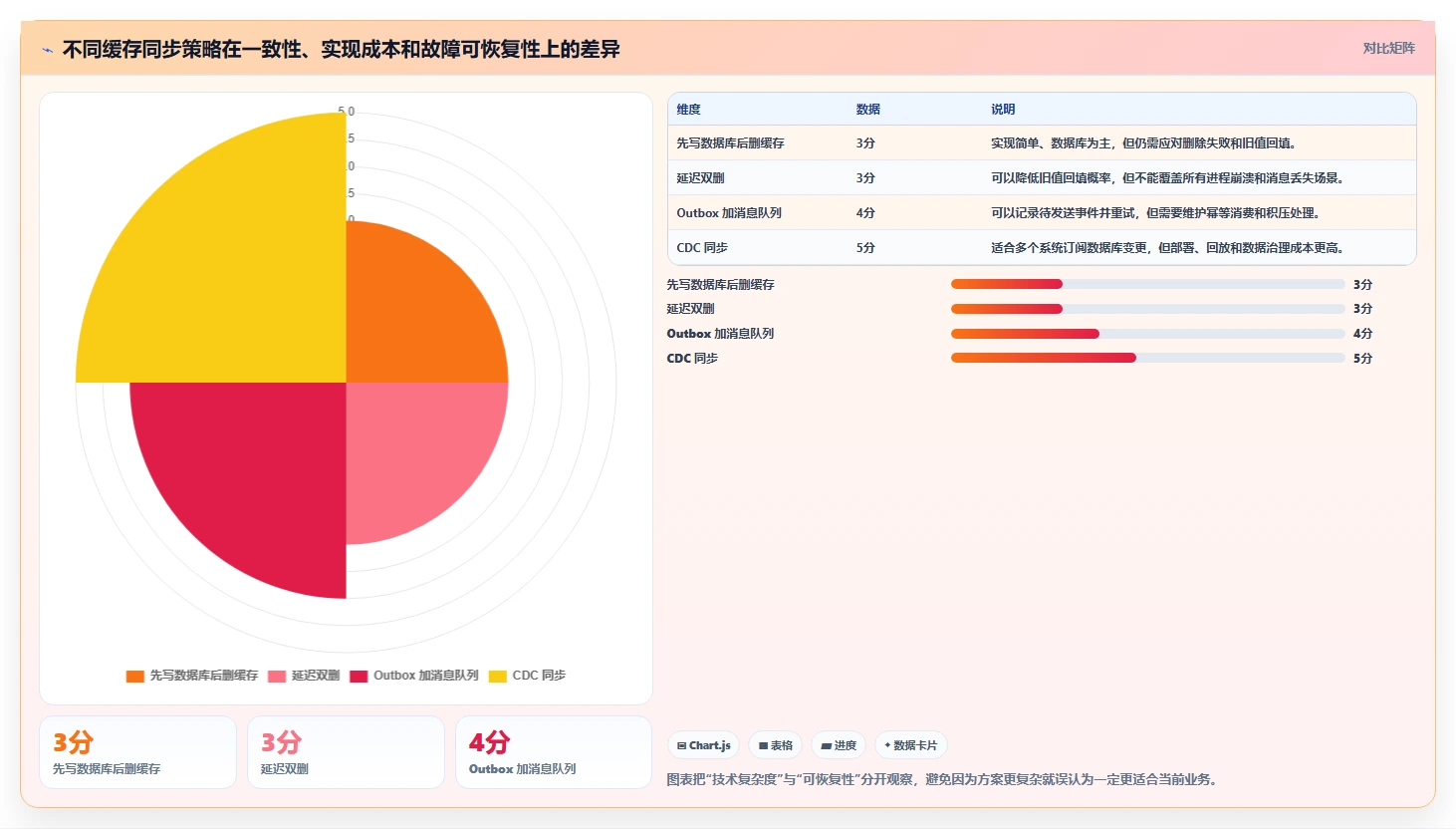Image resolution: width=1456 pixels, height=829 pixels.
Task: Click description starting 实现简单、数据库为主
Action: [1145, 143]
